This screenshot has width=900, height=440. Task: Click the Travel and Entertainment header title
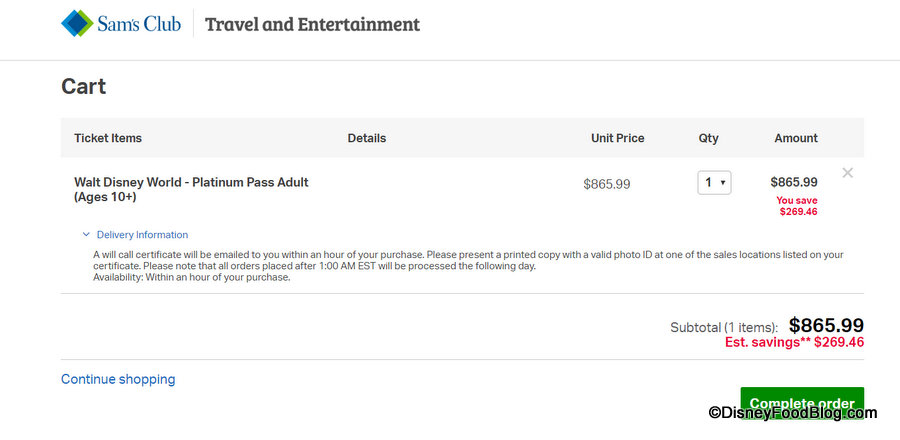pyautogui.click(x=312, y=24)
